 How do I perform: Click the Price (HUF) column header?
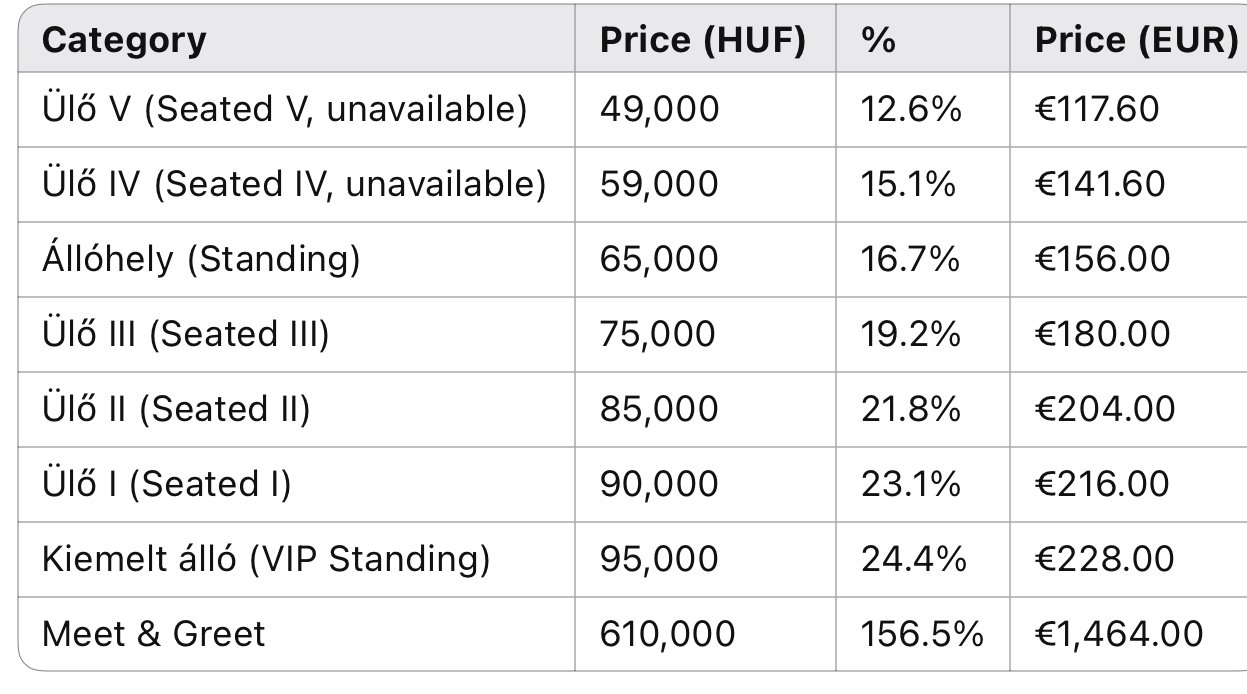(x=702, y=40)
